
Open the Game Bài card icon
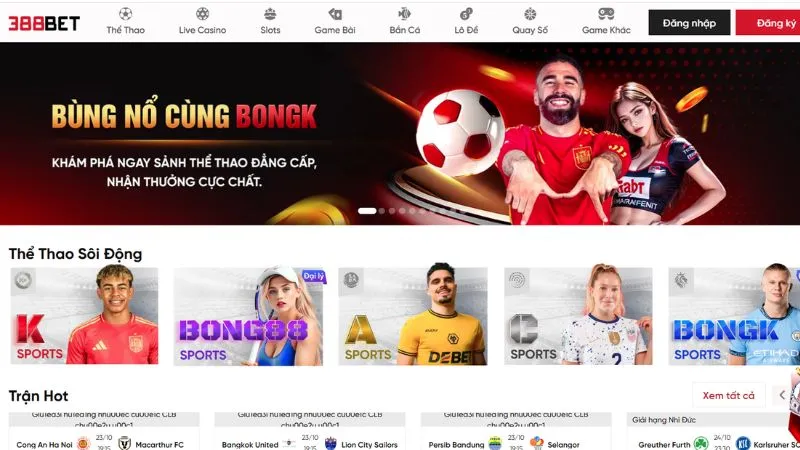click(x=335, y=14)
